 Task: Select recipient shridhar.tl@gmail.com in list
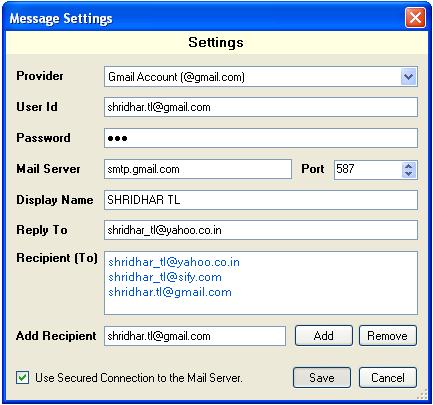[x=170, y=292]
